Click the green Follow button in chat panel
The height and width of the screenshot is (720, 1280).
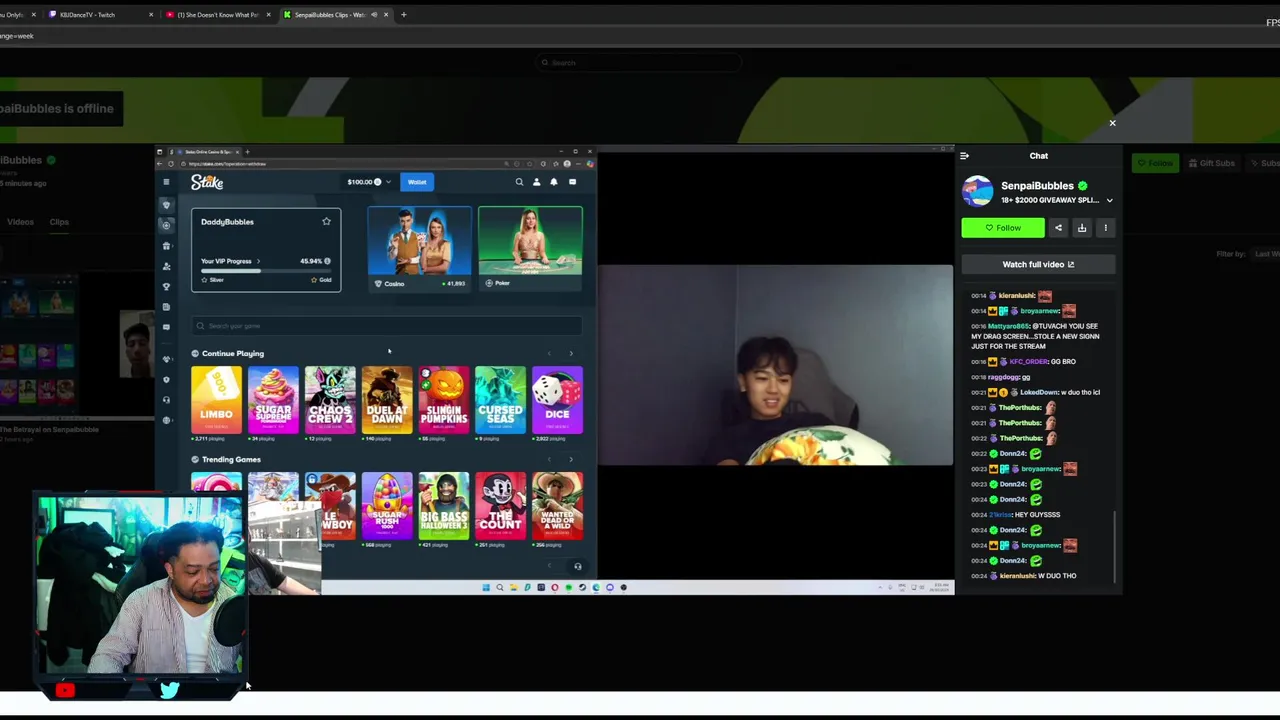point(1003,228)
